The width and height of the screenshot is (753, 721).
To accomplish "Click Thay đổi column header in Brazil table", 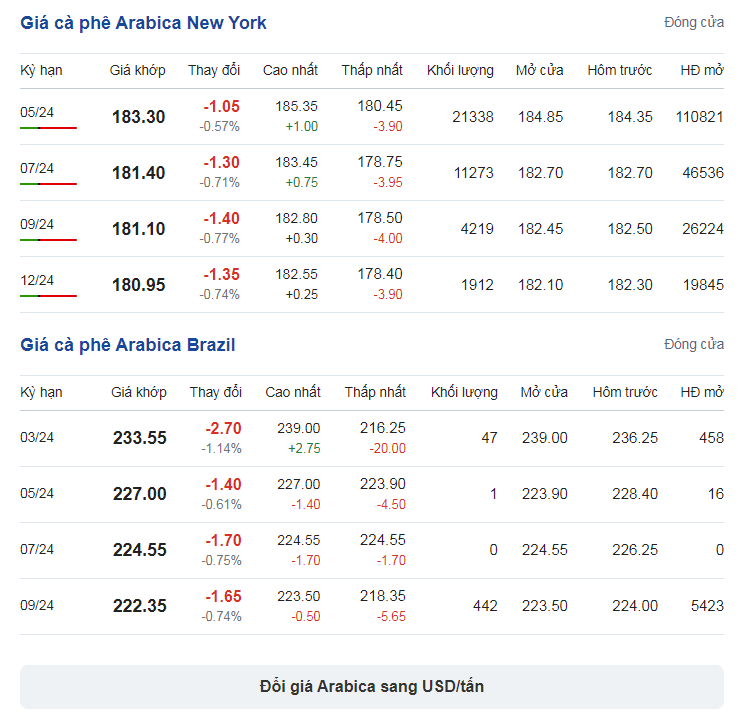I will [x=216, y=392].
